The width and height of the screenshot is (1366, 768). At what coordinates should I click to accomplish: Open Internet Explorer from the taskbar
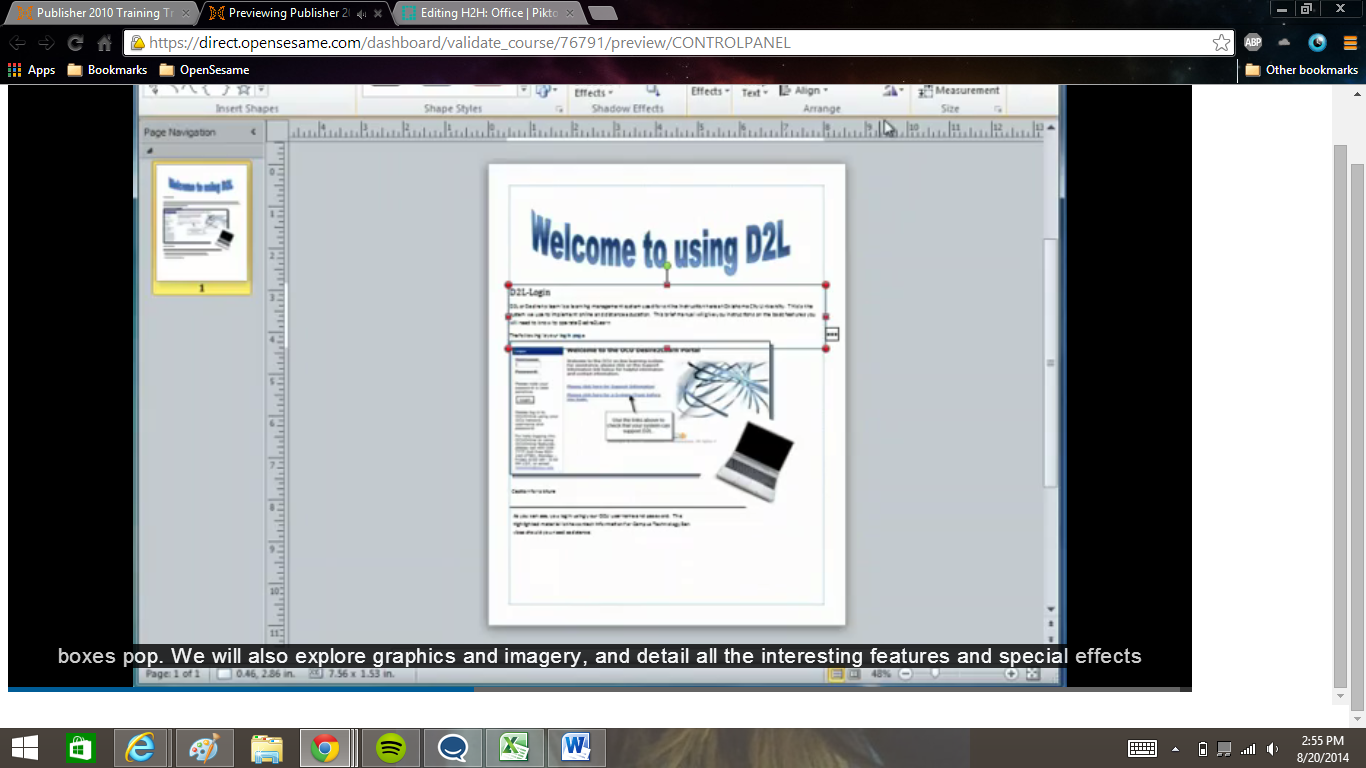(141, 747)
